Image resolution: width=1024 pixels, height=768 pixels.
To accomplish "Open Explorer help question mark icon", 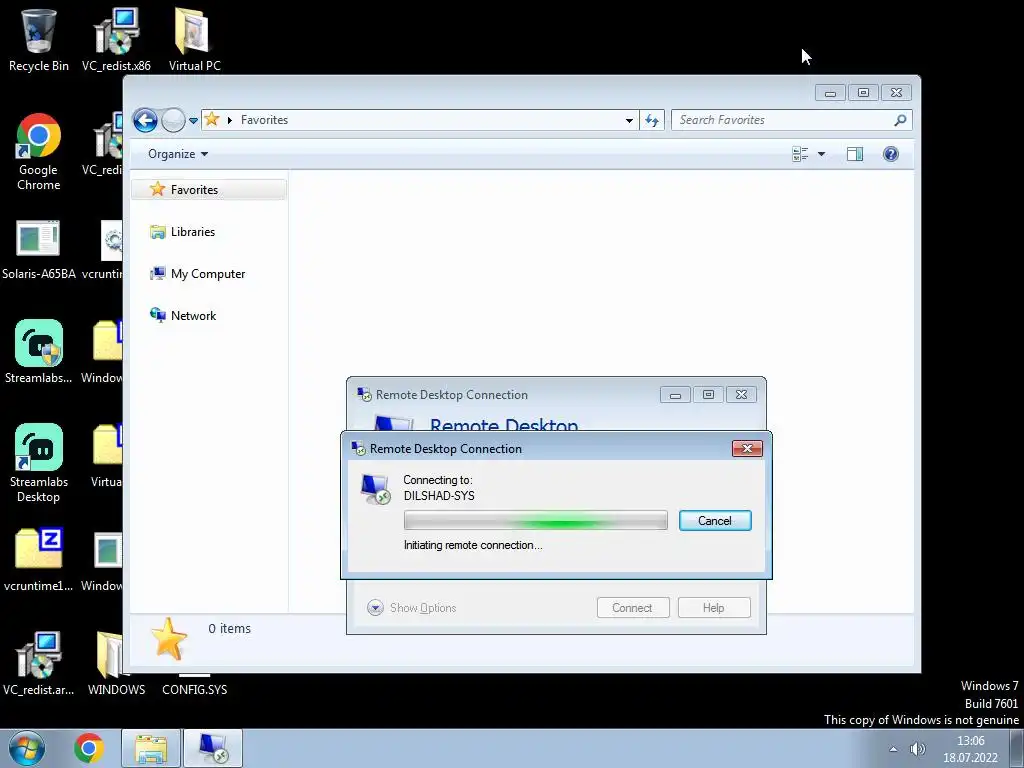I will click(x=891, y=154).
